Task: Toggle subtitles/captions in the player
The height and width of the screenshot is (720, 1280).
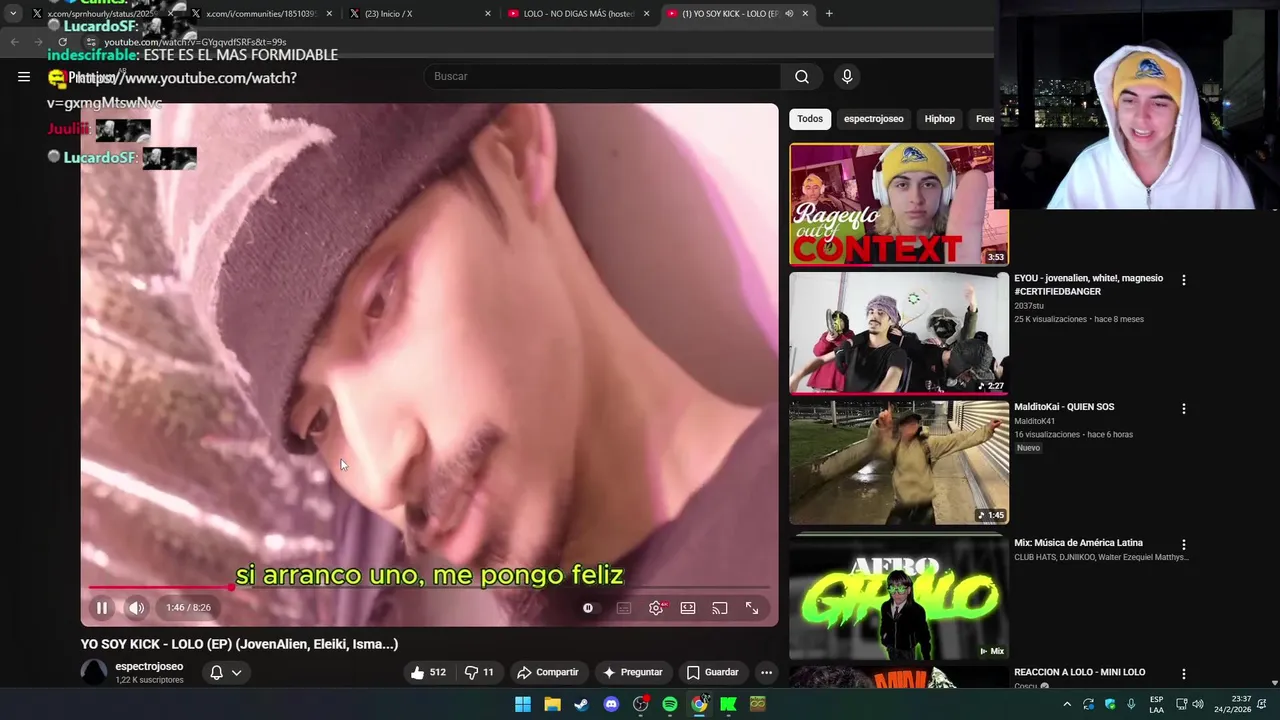Action: (624, 608)
